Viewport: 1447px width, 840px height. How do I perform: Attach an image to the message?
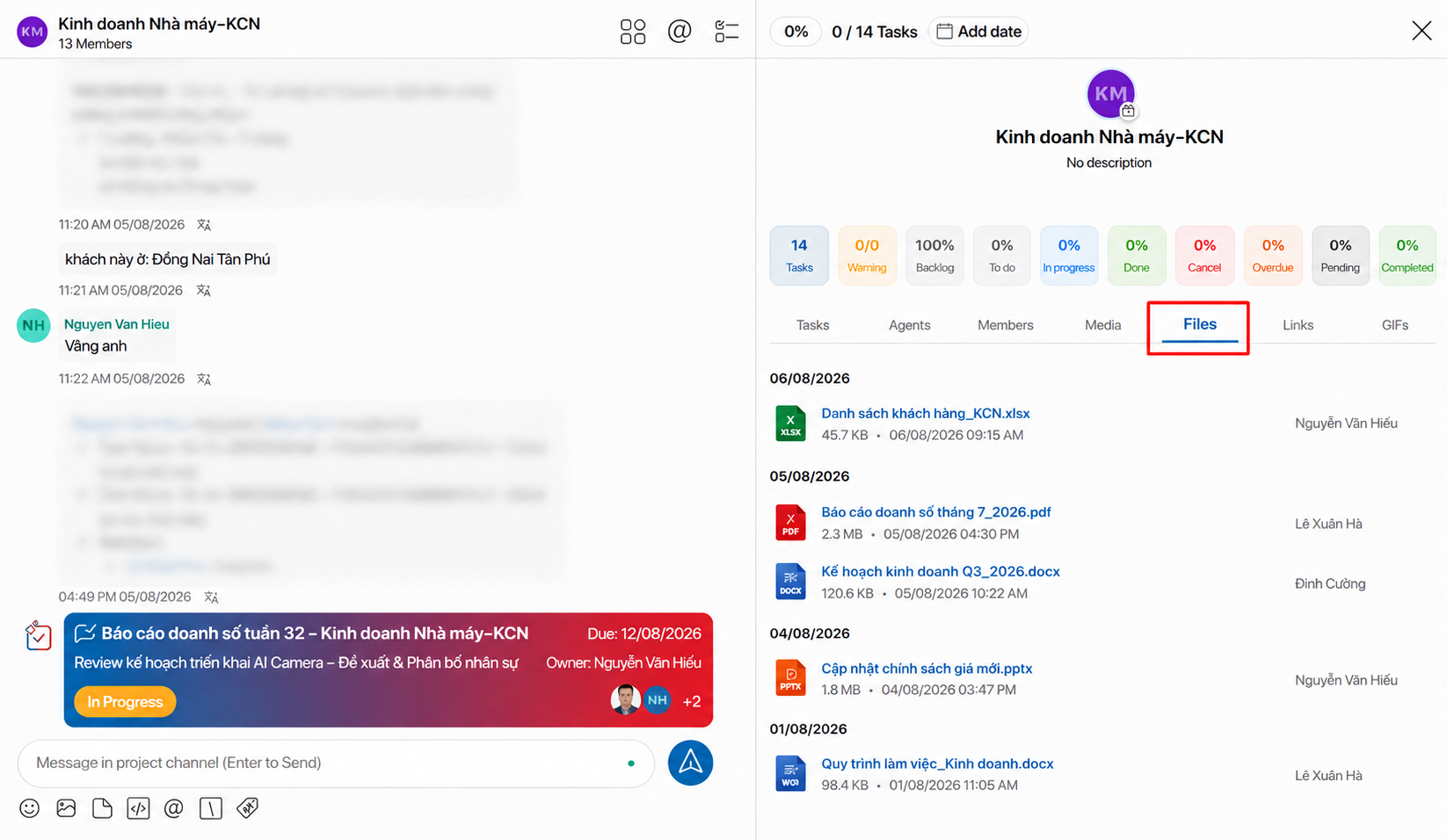[x=66, y=808]
